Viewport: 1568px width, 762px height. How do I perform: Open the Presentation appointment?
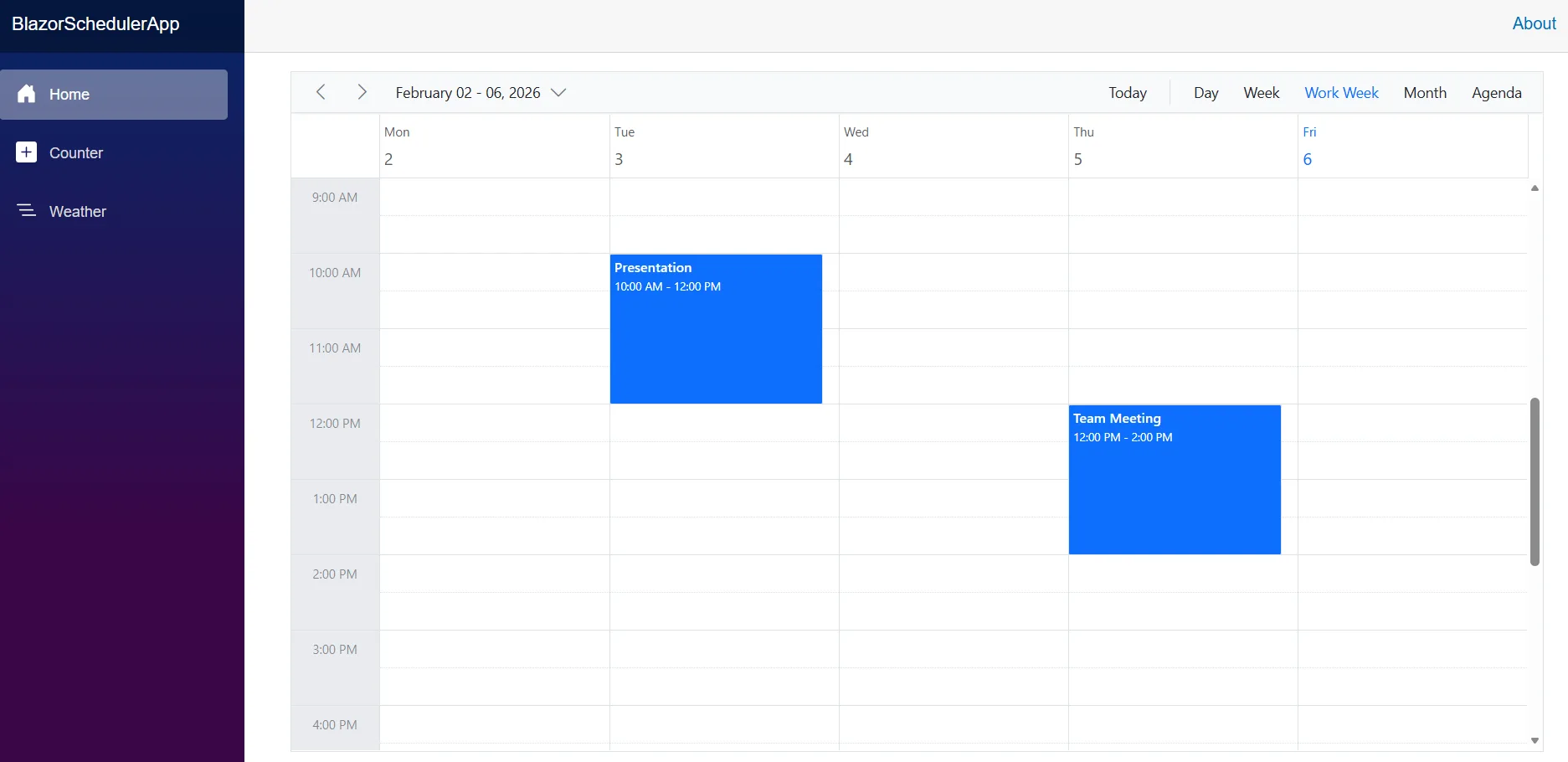coord(716,329)
